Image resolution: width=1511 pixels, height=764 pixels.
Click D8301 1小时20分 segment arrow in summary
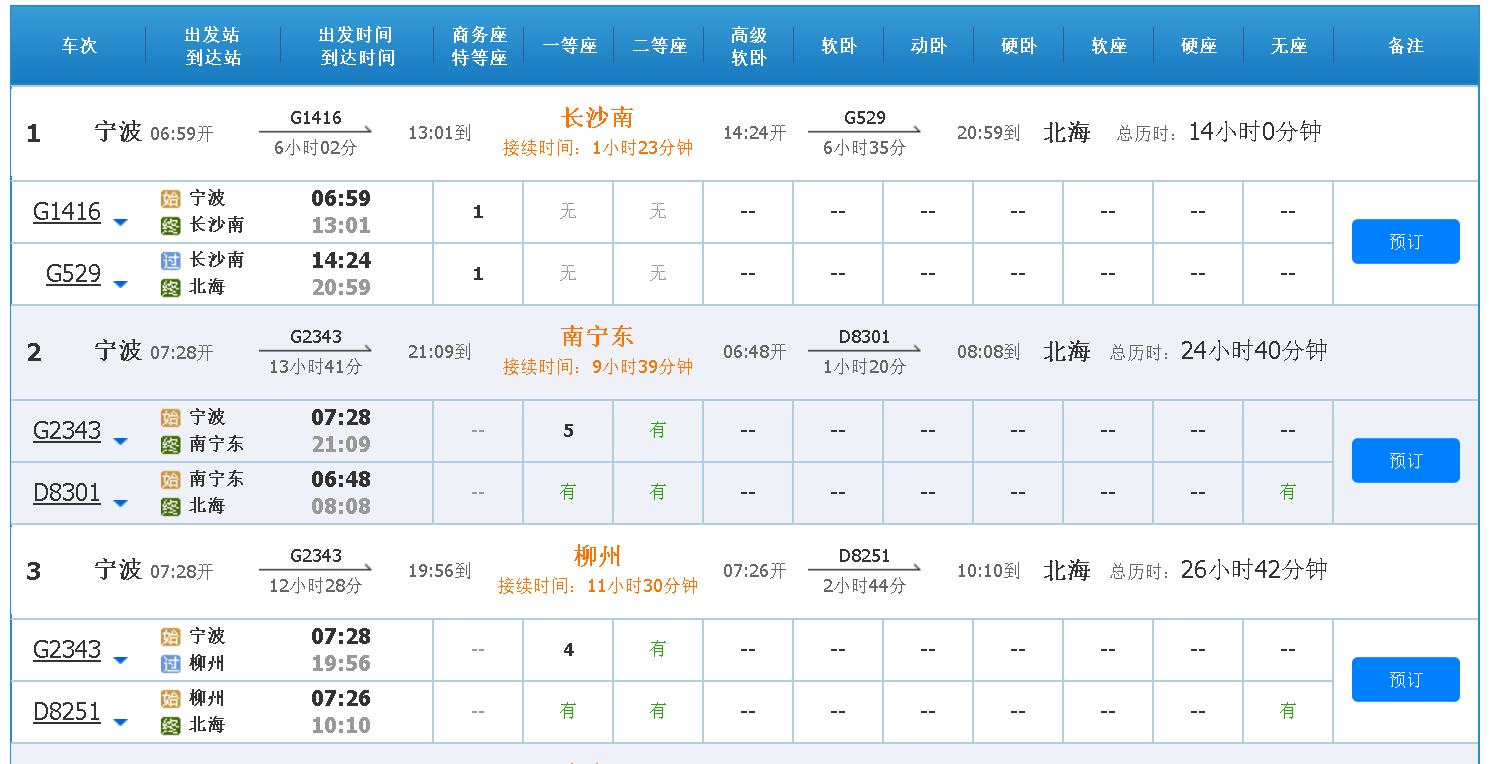[x=864, y=351]
